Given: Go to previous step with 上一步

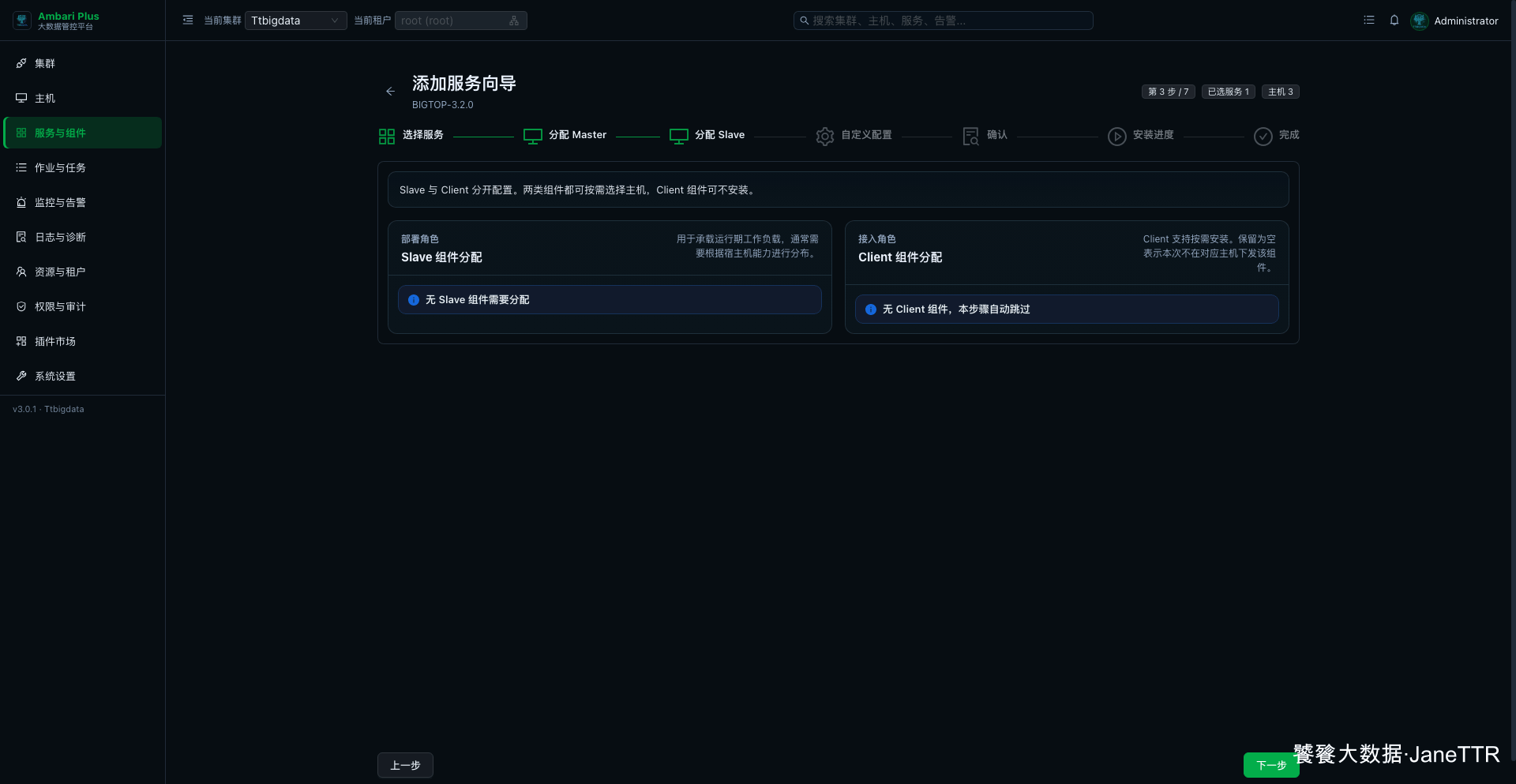Looking at the screenshot, I should [405, 765].
